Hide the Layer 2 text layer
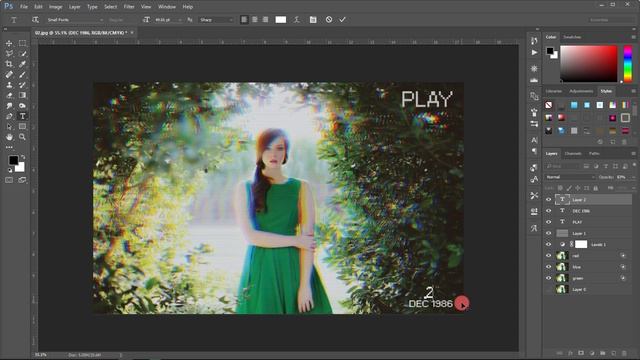 (x=549, y=200)
